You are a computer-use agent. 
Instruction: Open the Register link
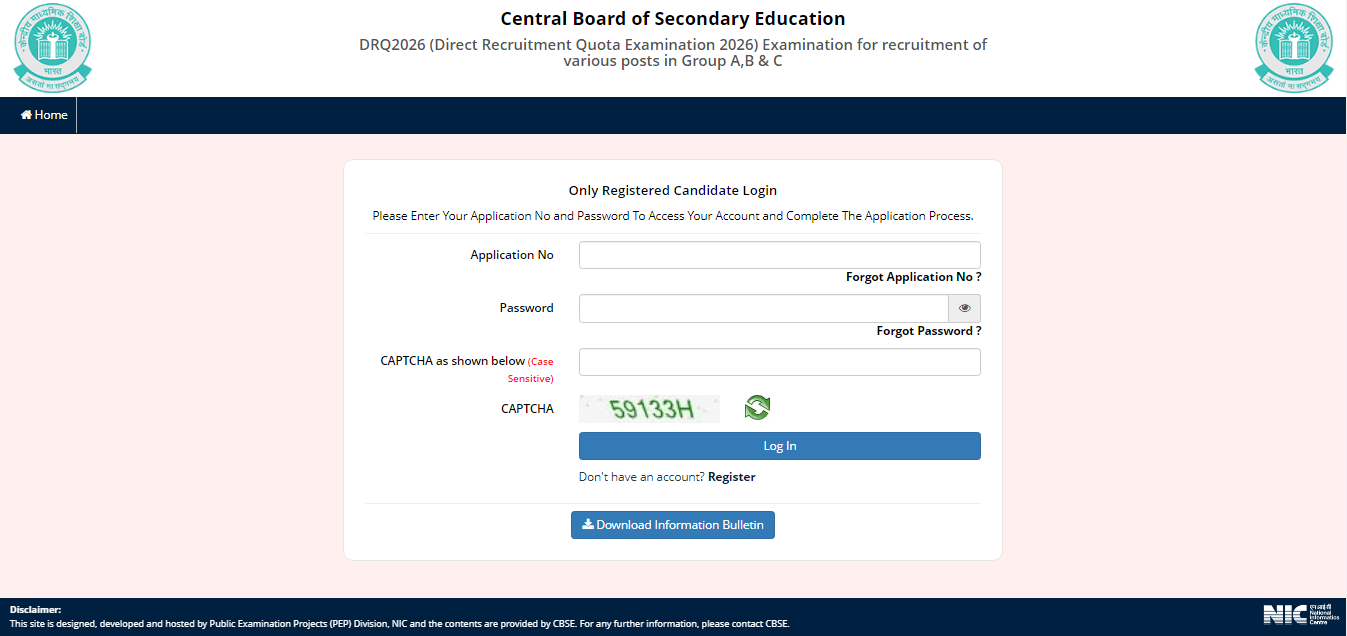pos(731,476)
